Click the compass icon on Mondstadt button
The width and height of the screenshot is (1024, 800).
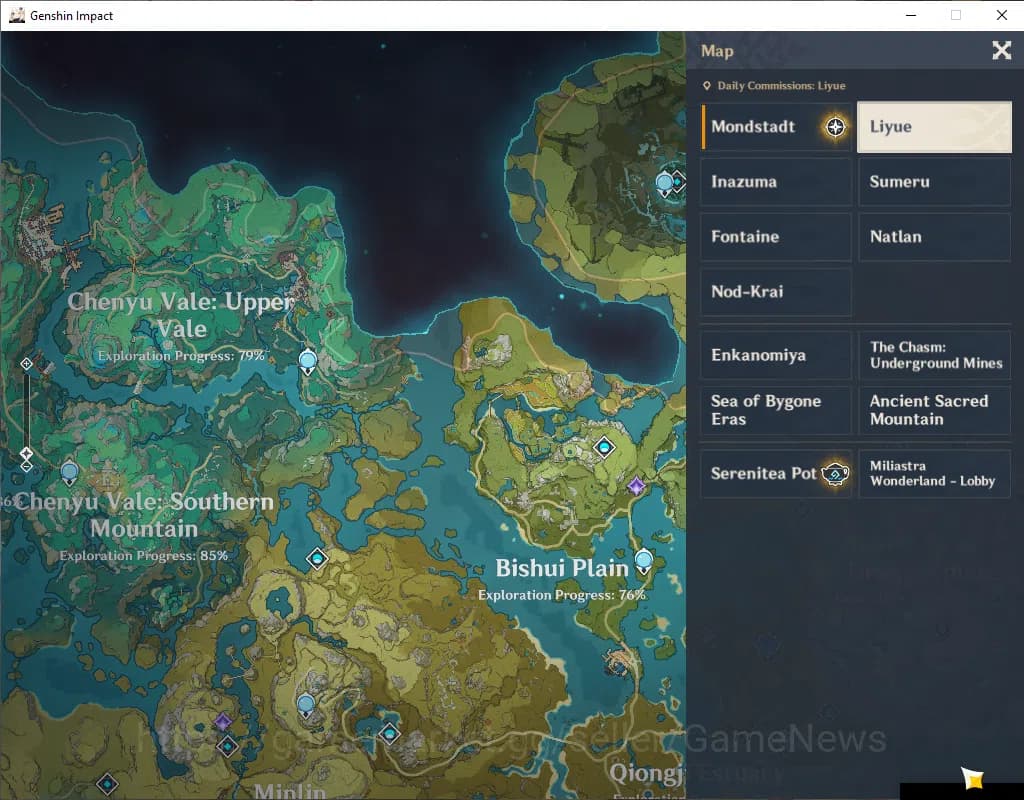[835, 127]
